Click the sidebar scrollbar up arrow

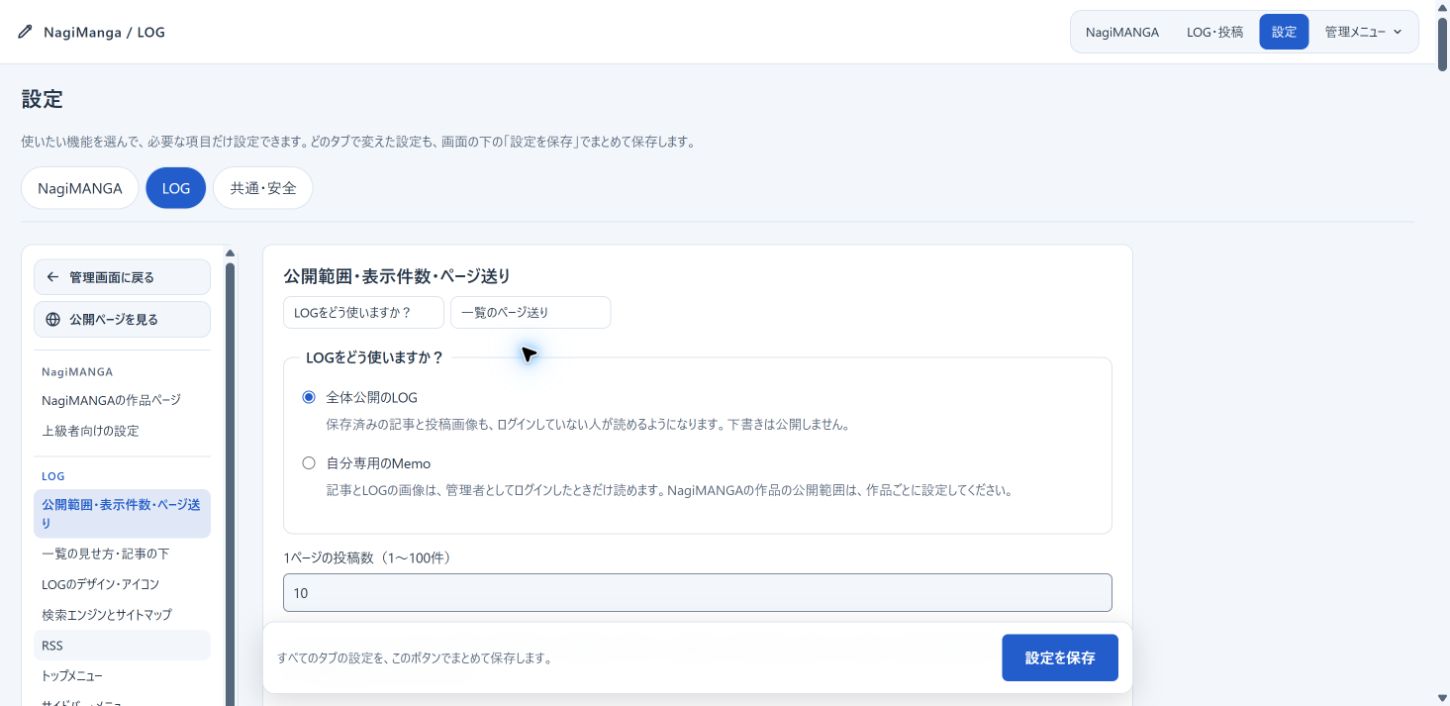click(230, 253)
